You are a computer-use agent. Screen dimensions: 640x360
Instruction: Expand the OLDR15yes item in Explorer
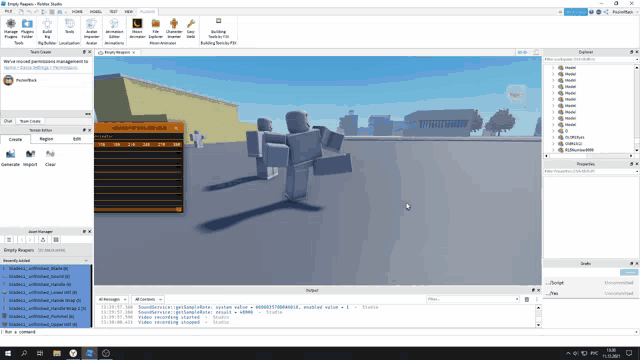[553, 137]
